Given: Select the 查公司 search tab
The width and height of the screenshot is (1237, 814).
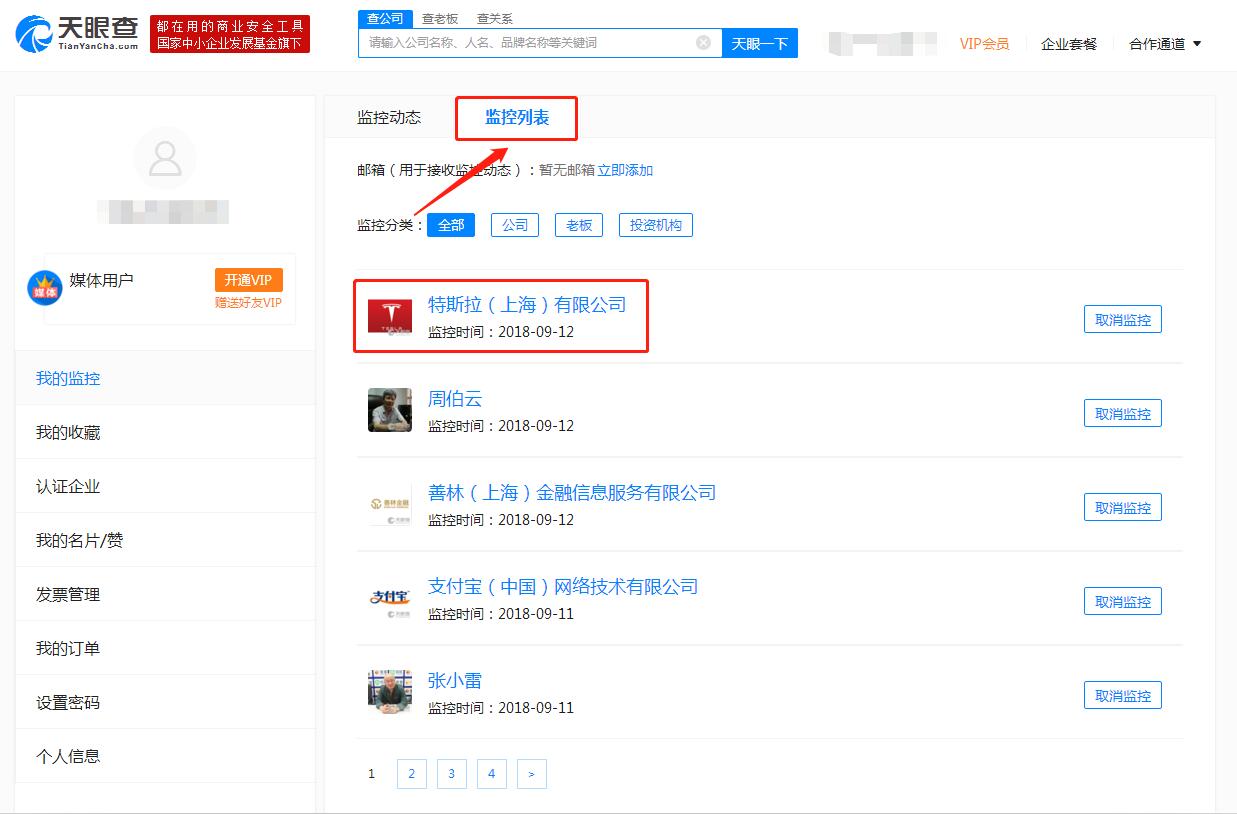Looking at the screenshot, I should (x=385, y=19).
